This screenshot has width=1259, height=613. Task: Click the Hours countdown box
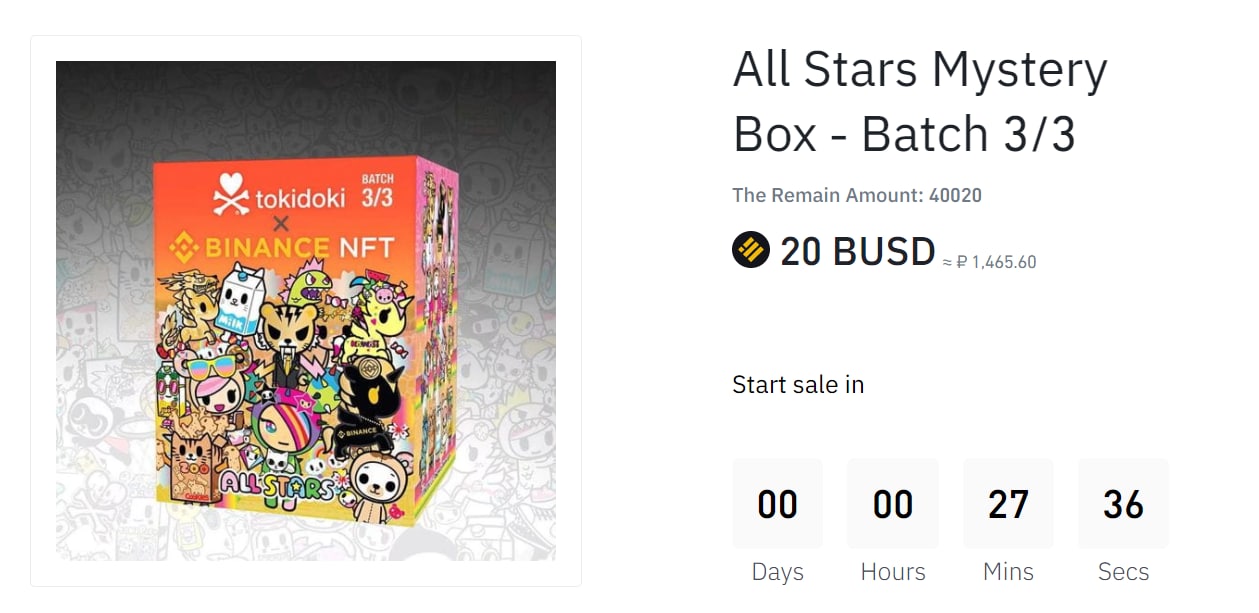click(892, 504)
